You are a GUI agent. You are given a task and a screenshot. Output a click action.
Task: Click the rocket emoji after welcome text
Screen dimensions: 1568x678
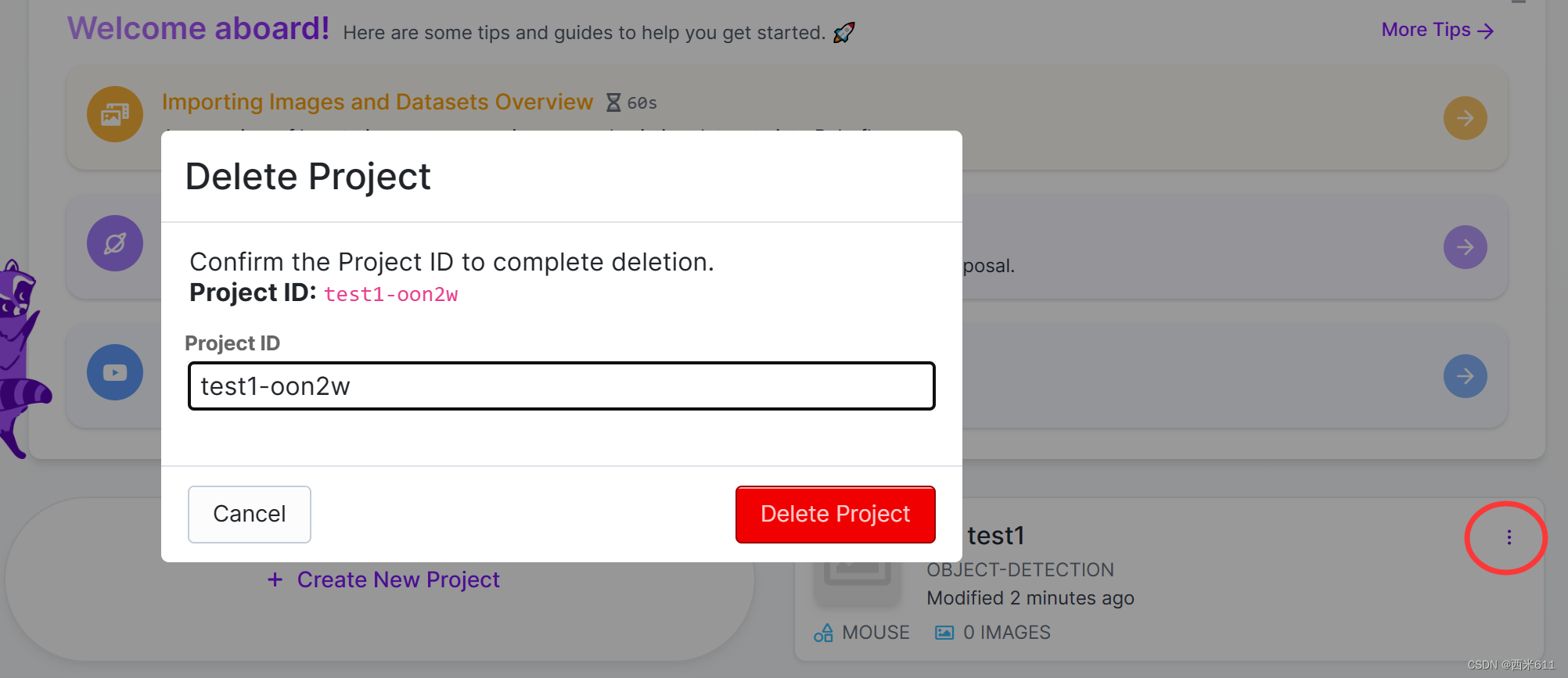(844, 33)
